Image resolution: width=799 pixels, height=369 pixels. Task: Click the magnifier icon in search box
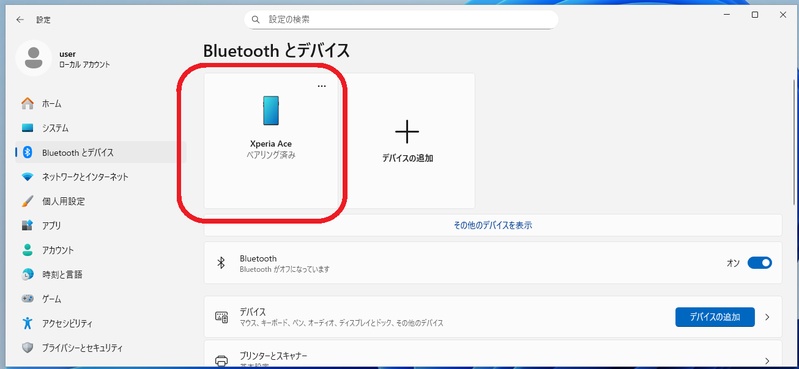(x=255, y=20)
